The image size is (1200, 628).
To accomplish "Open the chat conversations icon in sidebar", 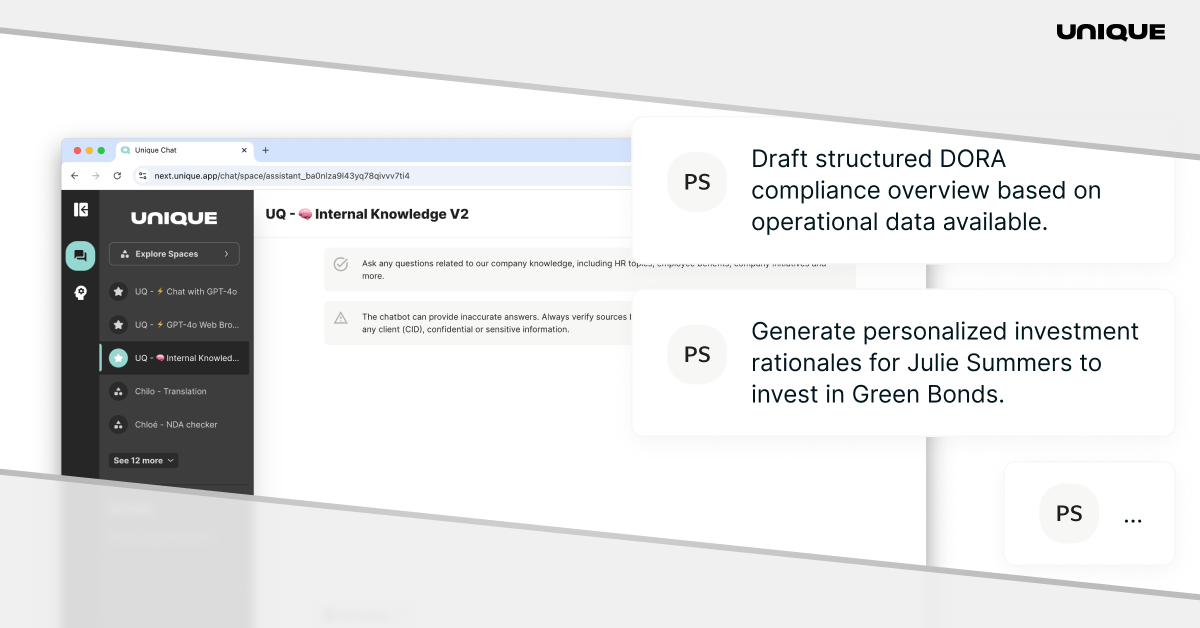I will (81, 255).
